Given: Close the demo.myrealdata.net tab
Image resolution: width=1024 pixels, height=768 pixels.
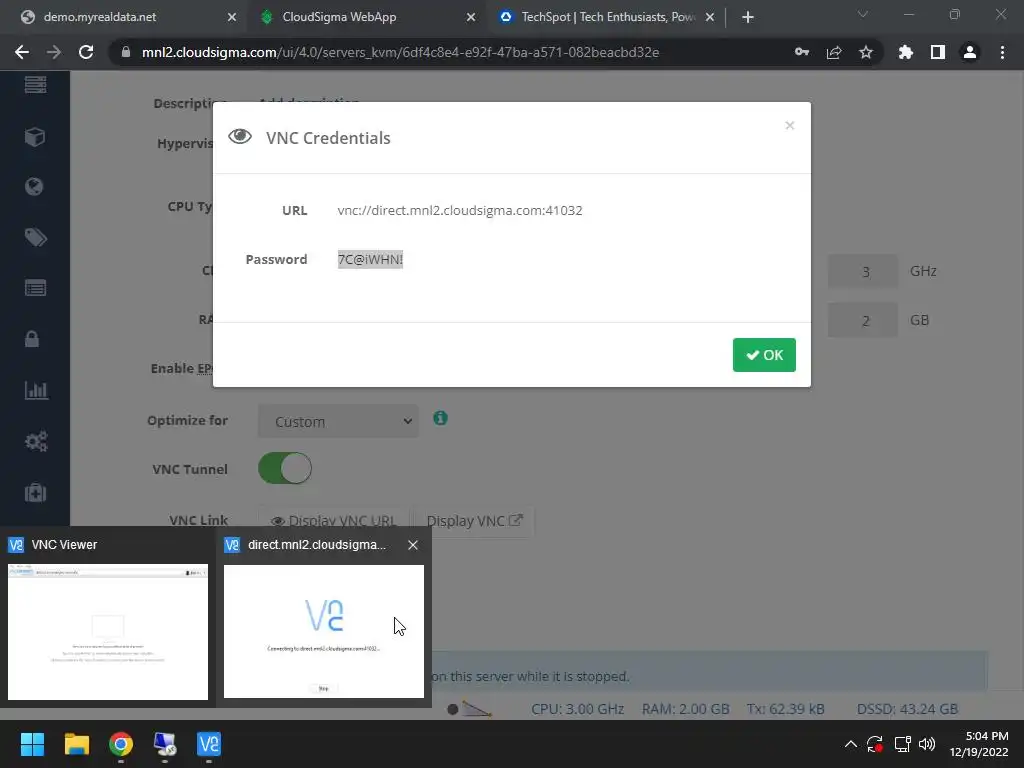Looking at the screenshot, I should point(232,17).
